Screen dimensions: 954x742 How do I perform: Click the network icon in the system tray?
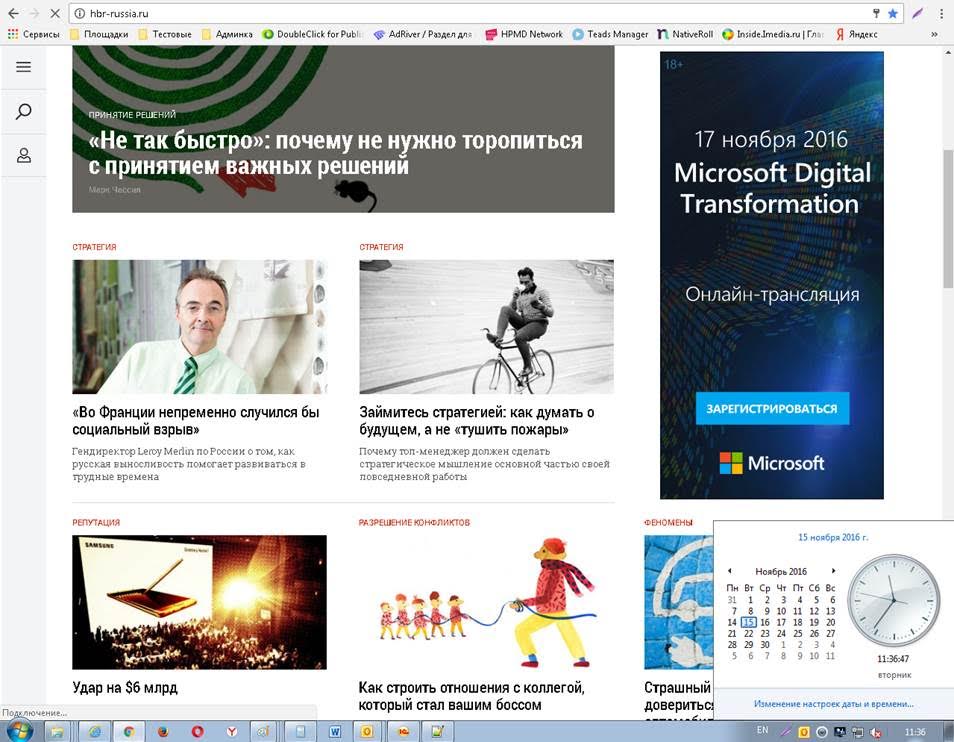pos(857,732)
